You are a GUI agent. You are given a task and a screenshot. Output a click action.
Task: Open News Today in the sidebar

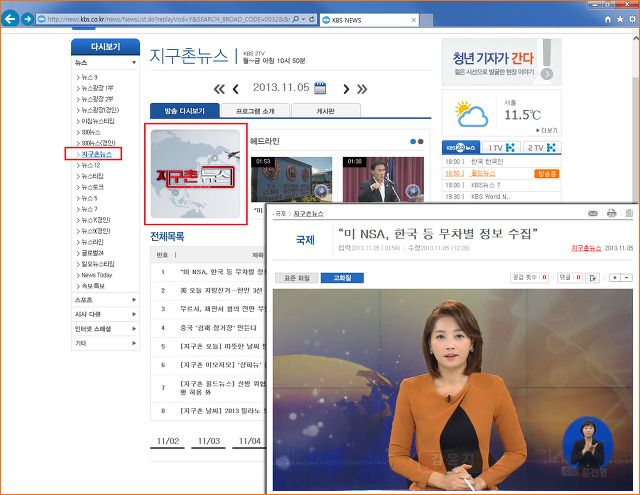pos(96,275)
